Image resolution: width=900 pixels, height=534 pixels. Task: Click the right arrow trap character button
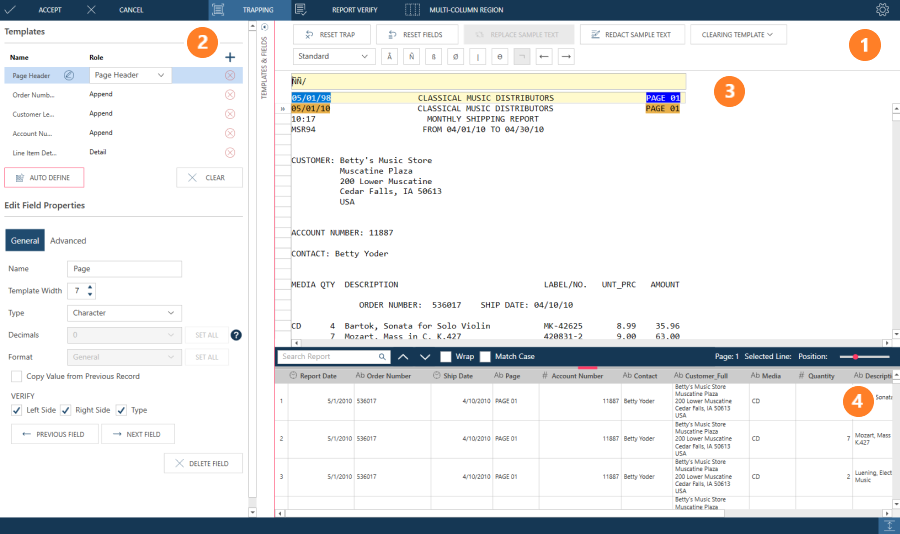click(566, 56)
